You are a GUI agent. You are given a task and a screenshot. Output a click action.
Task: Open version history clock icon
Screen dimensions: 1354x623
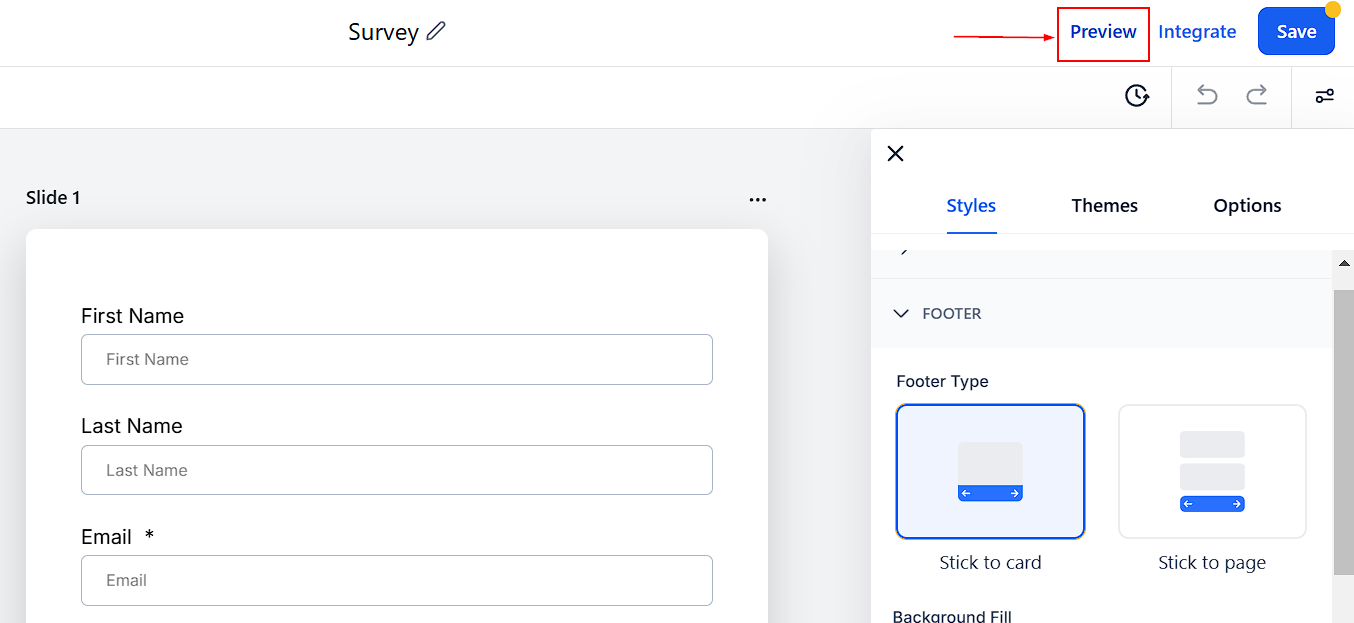[x=1137, y=96]
